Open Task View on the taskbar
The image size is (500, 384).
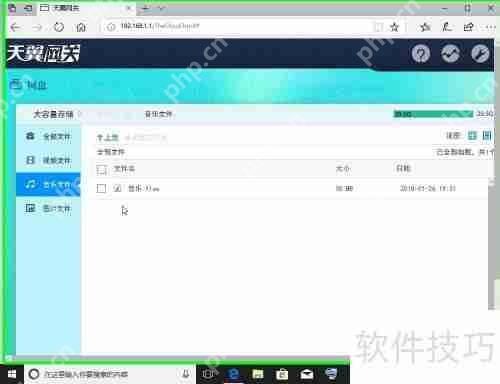[208, 374]
